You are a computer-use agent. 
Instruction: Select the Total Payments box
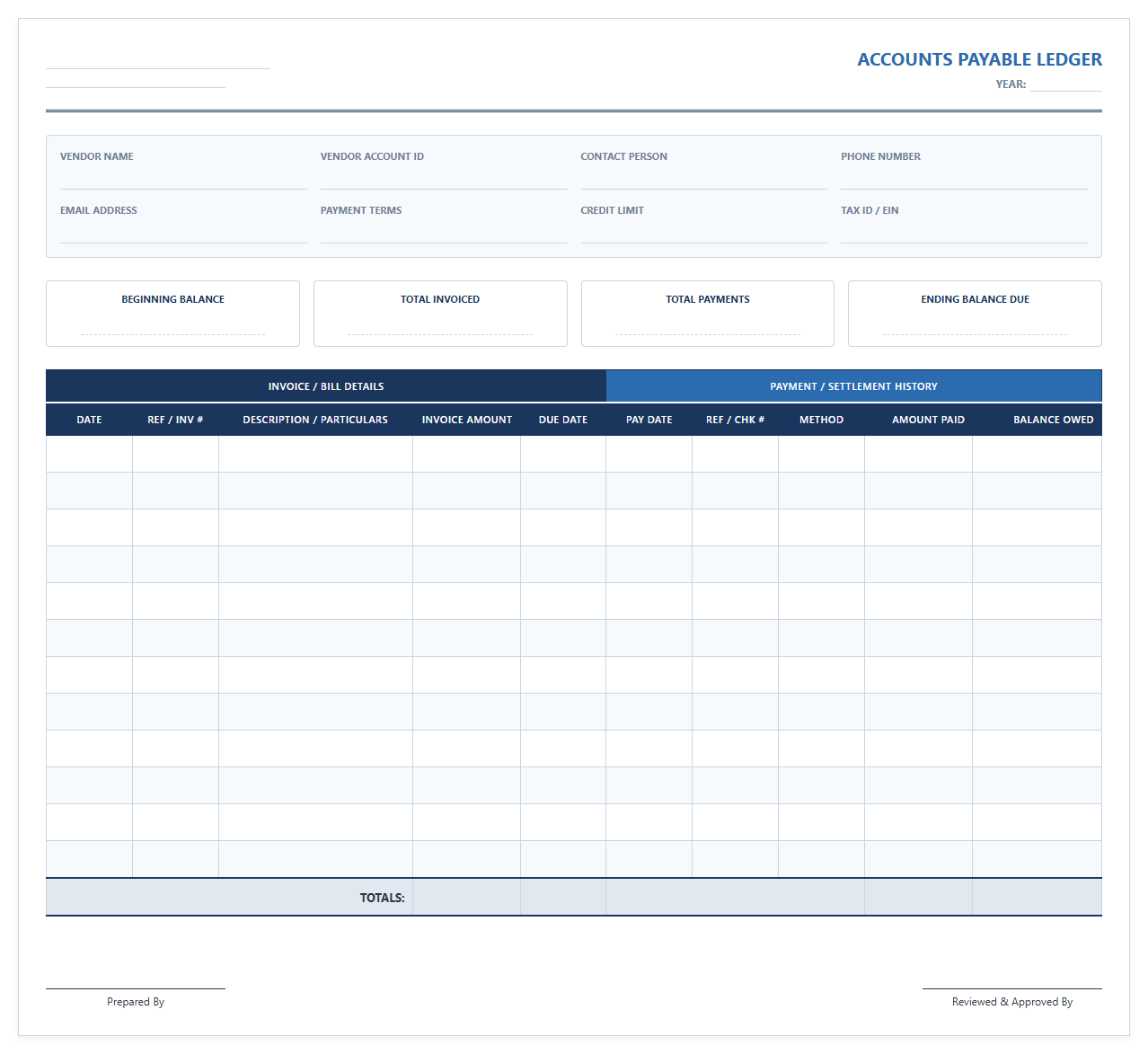708,314
